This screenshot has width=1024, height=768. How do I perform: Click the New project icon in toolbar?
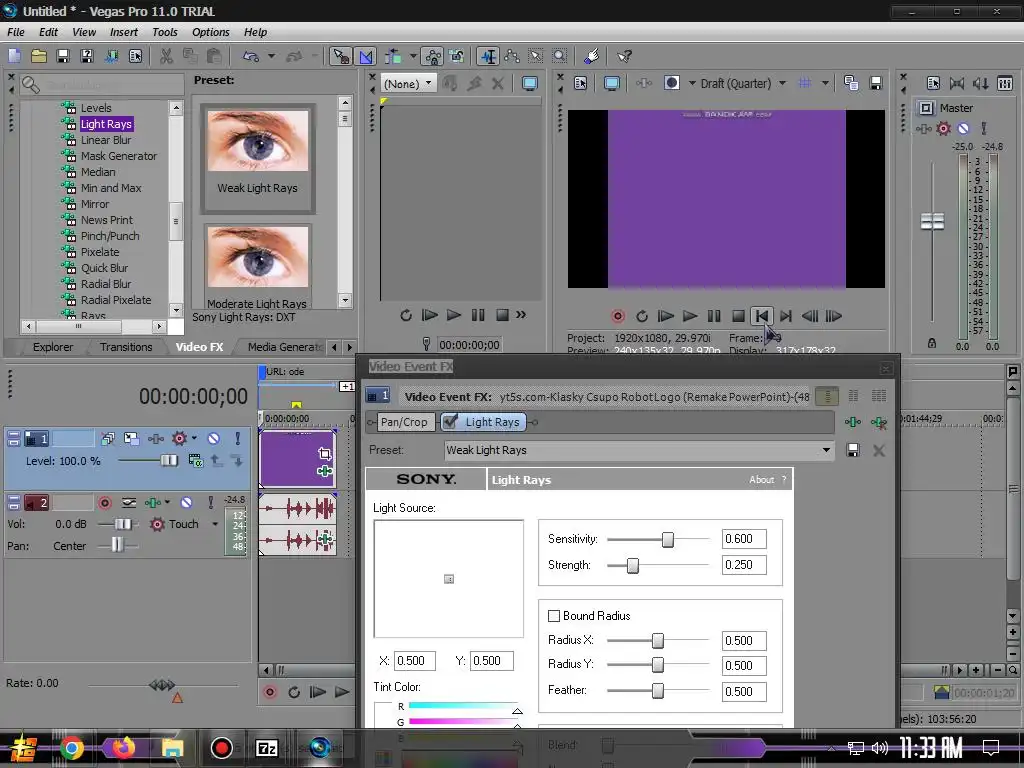14,56
